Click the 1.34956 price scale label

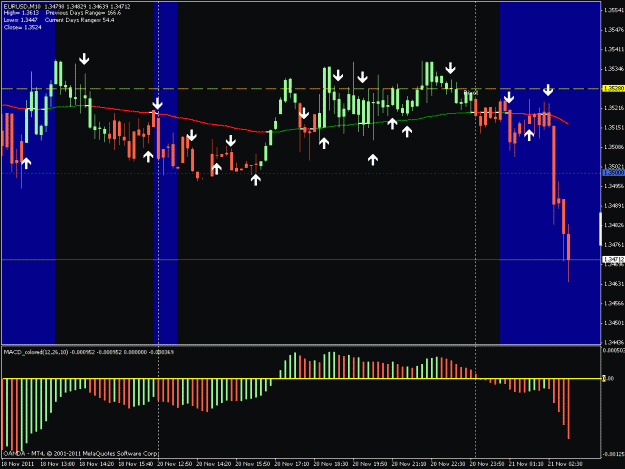(614, 186)
